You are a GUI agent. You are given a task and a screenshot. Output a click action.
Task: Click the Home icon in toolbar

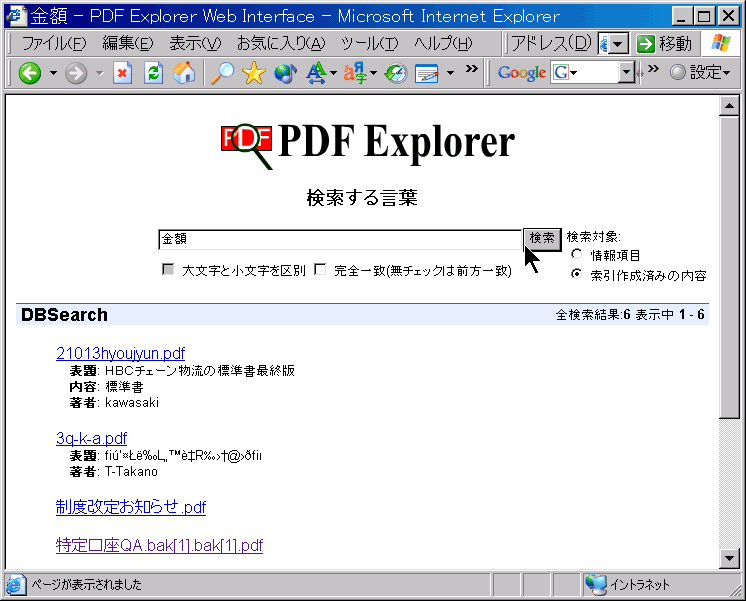(184, 73)
